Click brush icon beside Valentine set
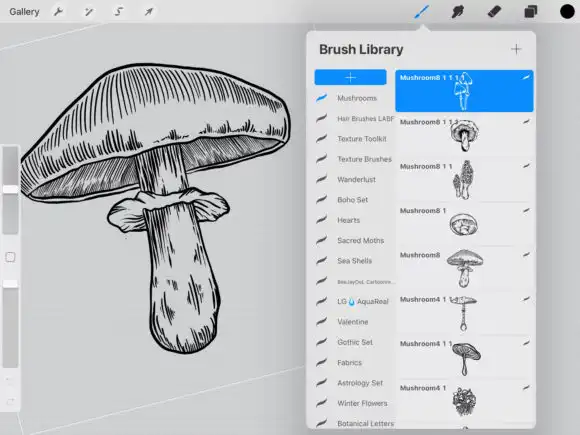Screen dimensions: 580x435 click(321, 321)
